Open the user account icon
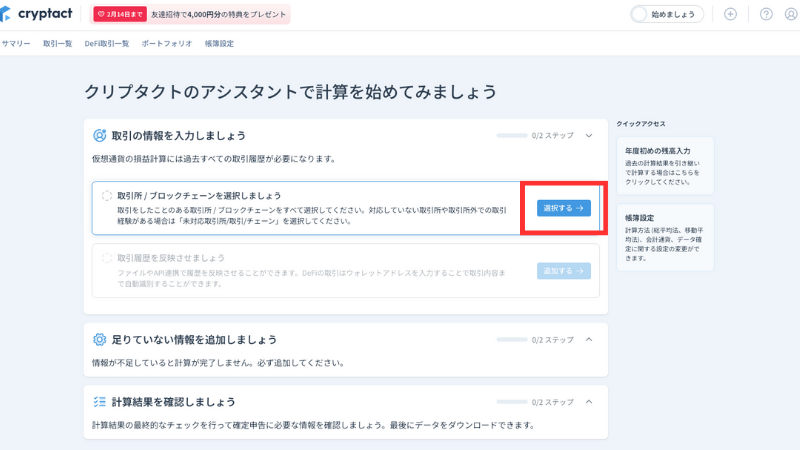Viewport: 800px width, 450px height. click(x=791, y=14)
